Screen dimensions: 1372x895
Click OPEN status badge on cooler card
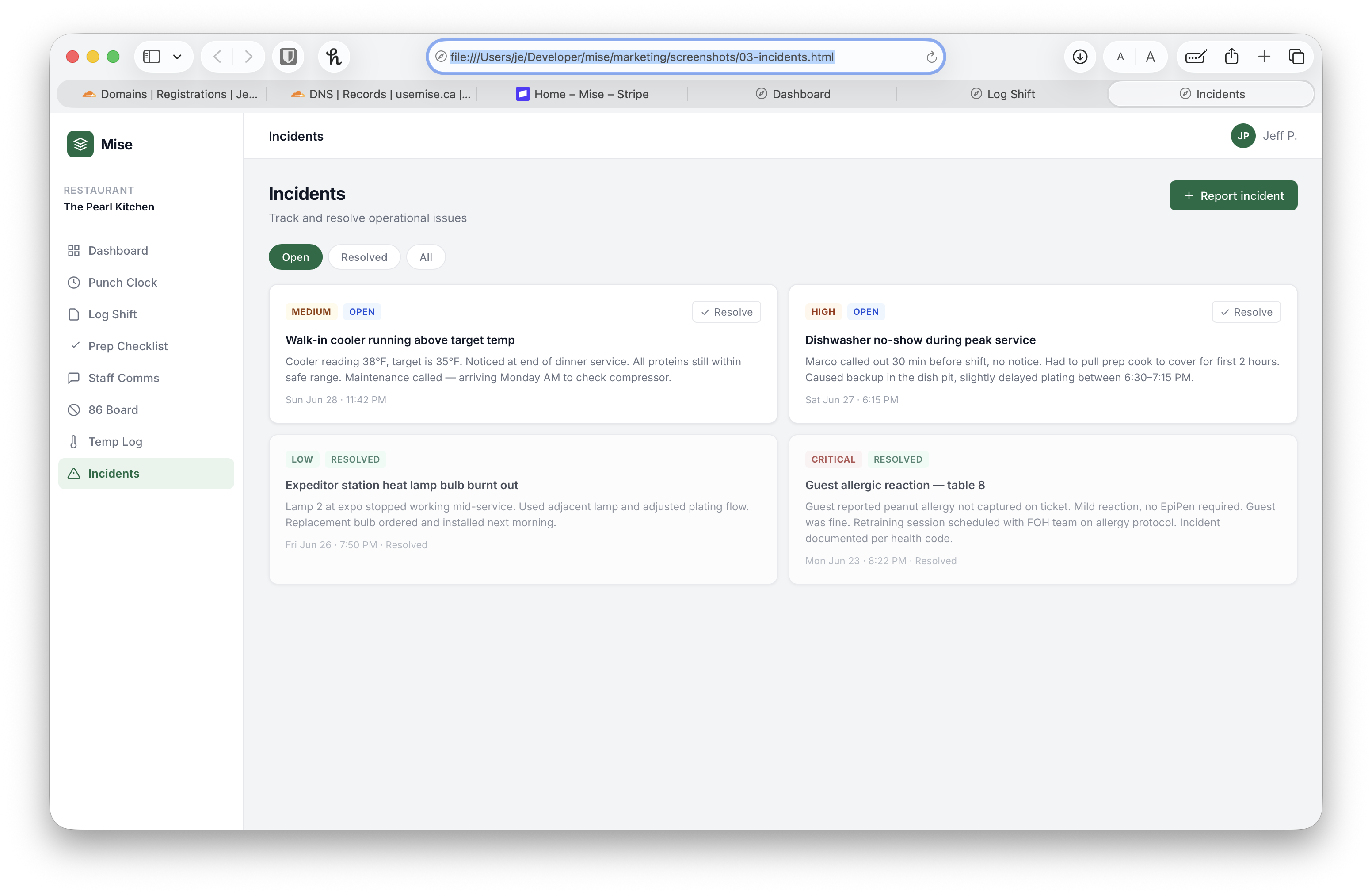pyautogui.click(x=362, y=312)
